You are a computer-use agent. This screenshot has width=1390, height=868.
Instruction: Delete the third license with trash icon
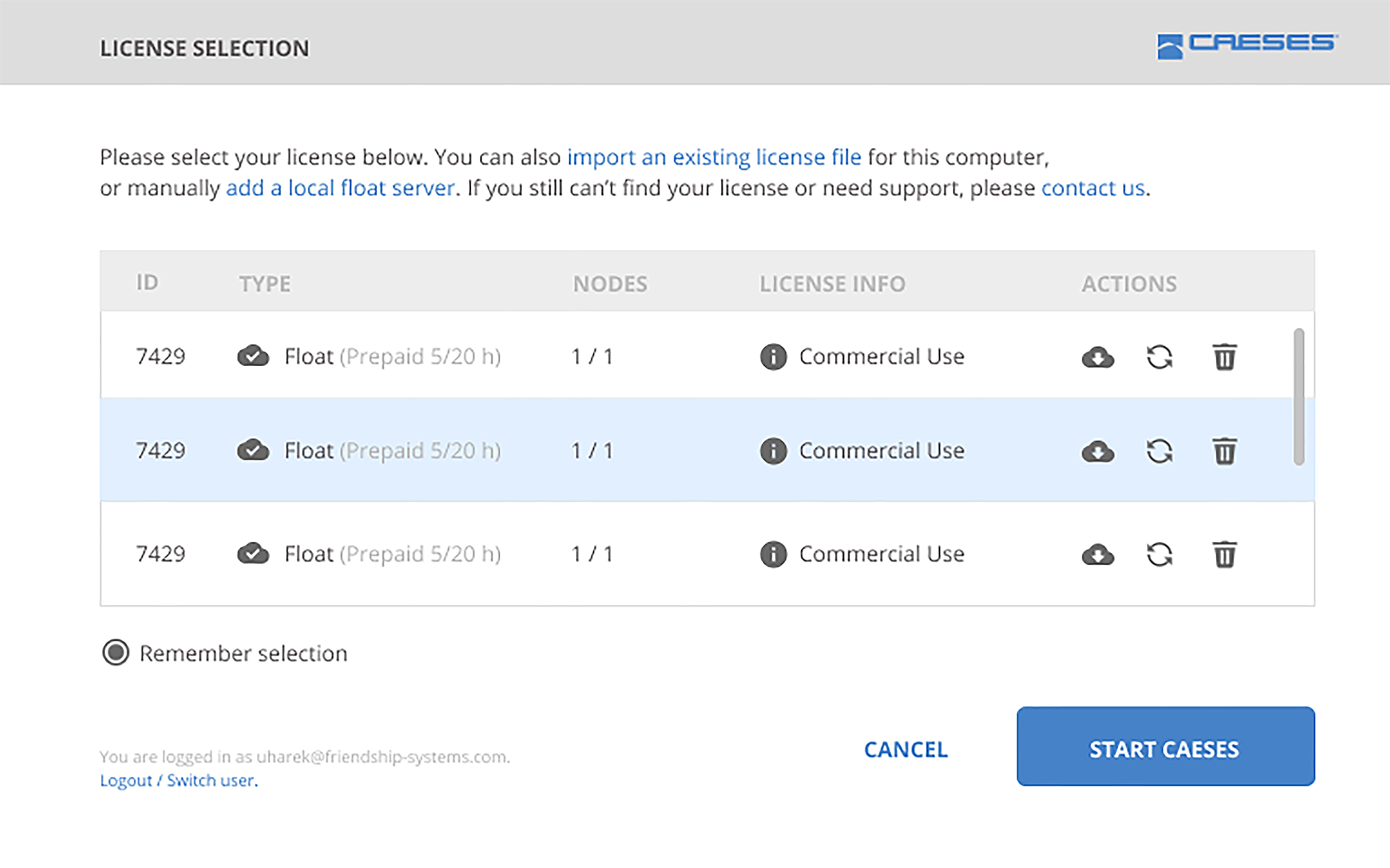pyautogui.click(x=1224, y=554)
